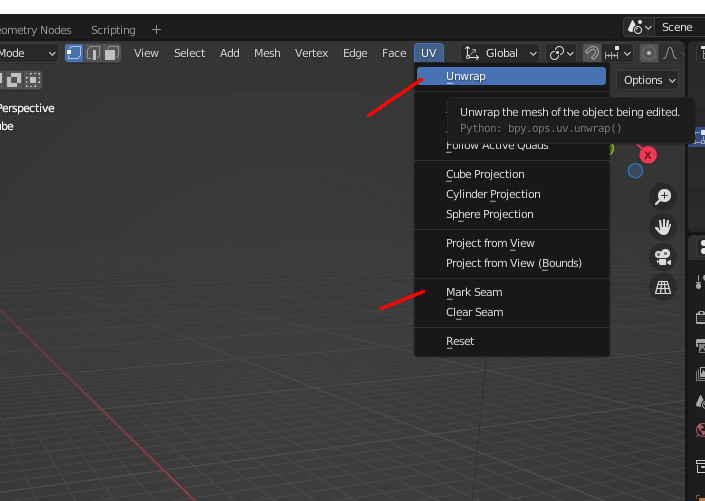
Task: Click the pan hand viewport icon
Action: pos(663,227)
